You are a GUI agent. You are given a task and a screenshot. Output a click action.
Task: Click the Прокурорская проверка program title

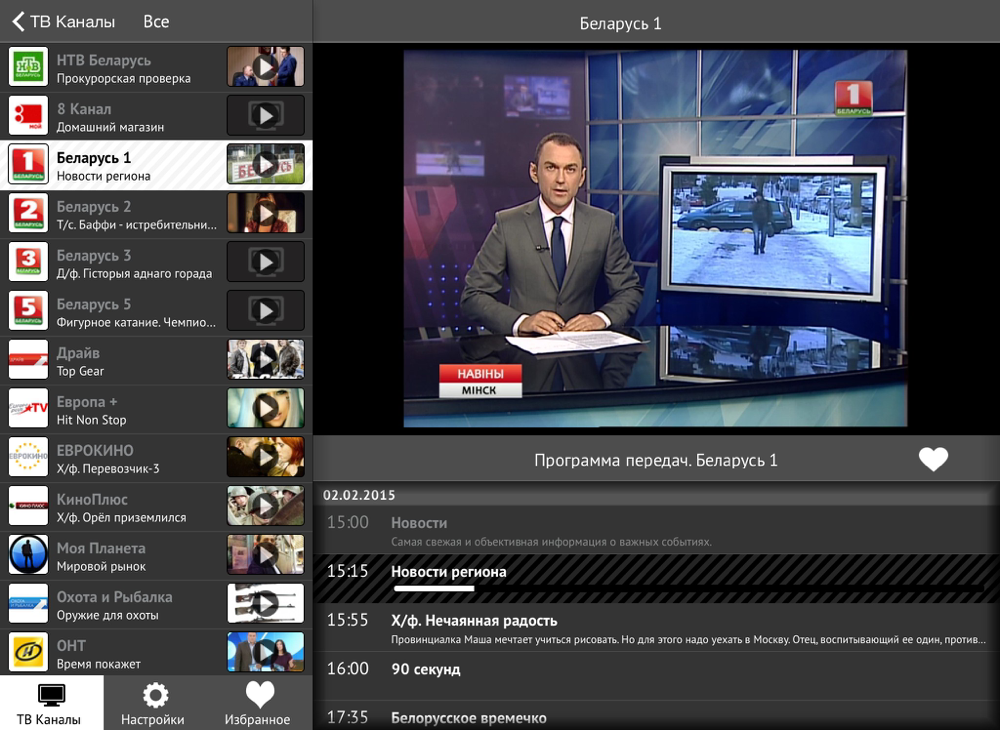[124, 78]
